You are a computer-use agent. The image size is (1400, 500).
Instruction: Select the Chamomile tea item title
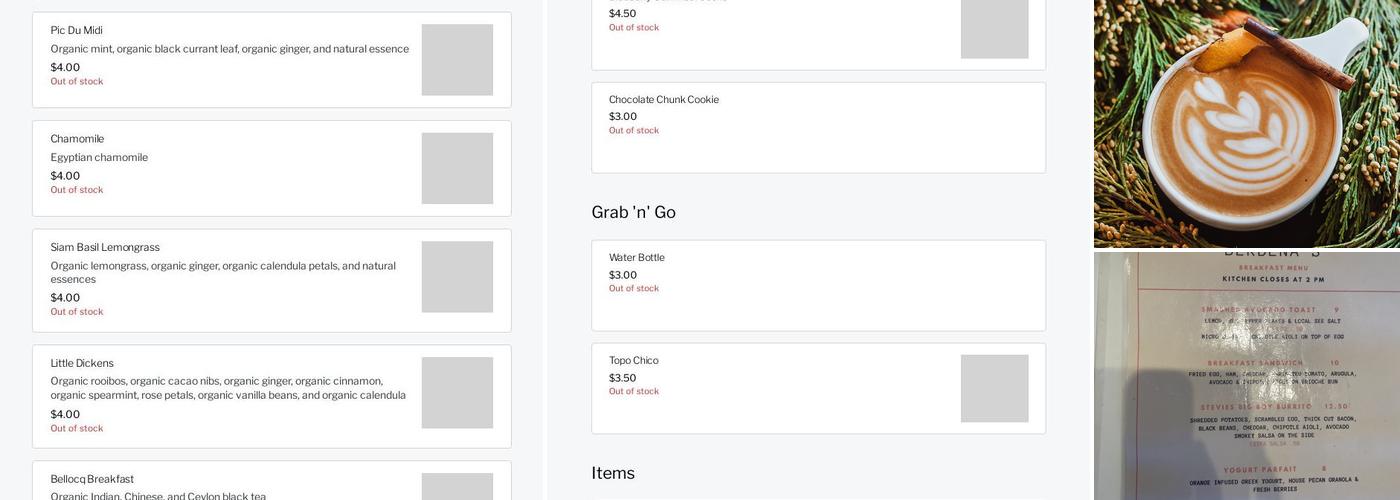point(77,139)
